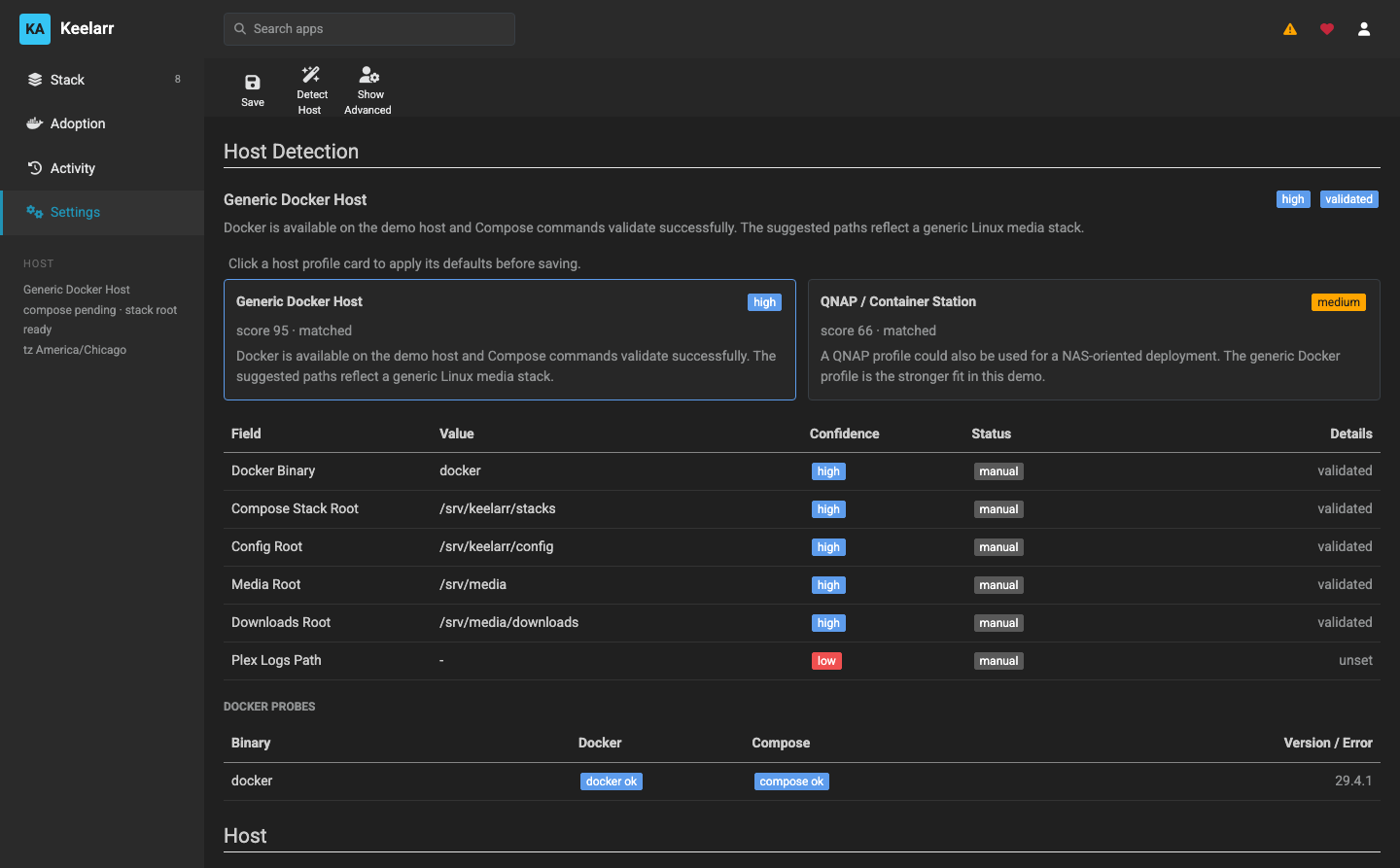Click high badge in Media Root row
This screenshot has height=868, width=1400.
pos(828,585)
